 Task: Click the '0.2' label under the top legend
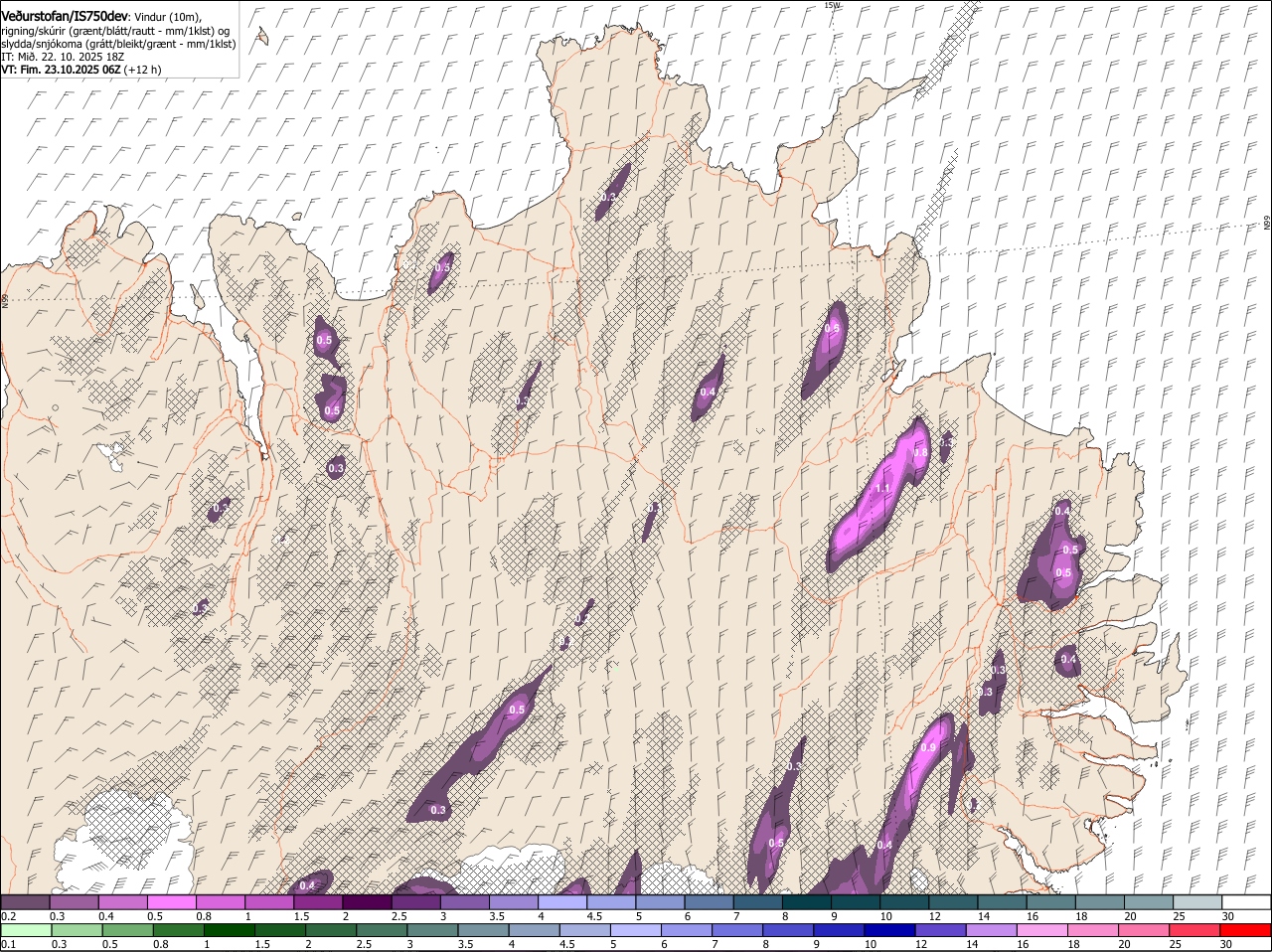pyautogui.click(x=8, y=916)
